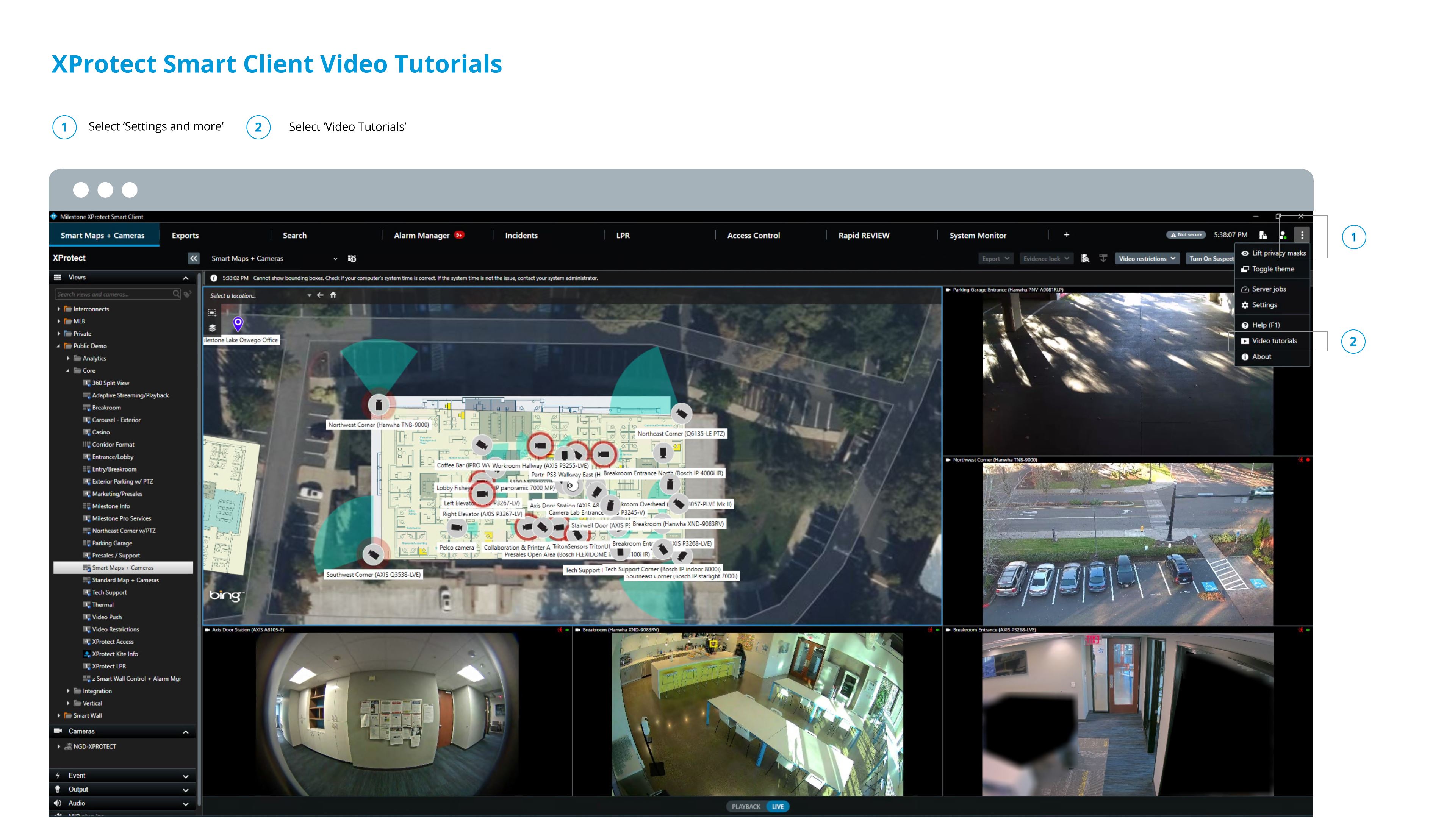Open the map layers icon
1455x840 pixels.
(213, 327)
